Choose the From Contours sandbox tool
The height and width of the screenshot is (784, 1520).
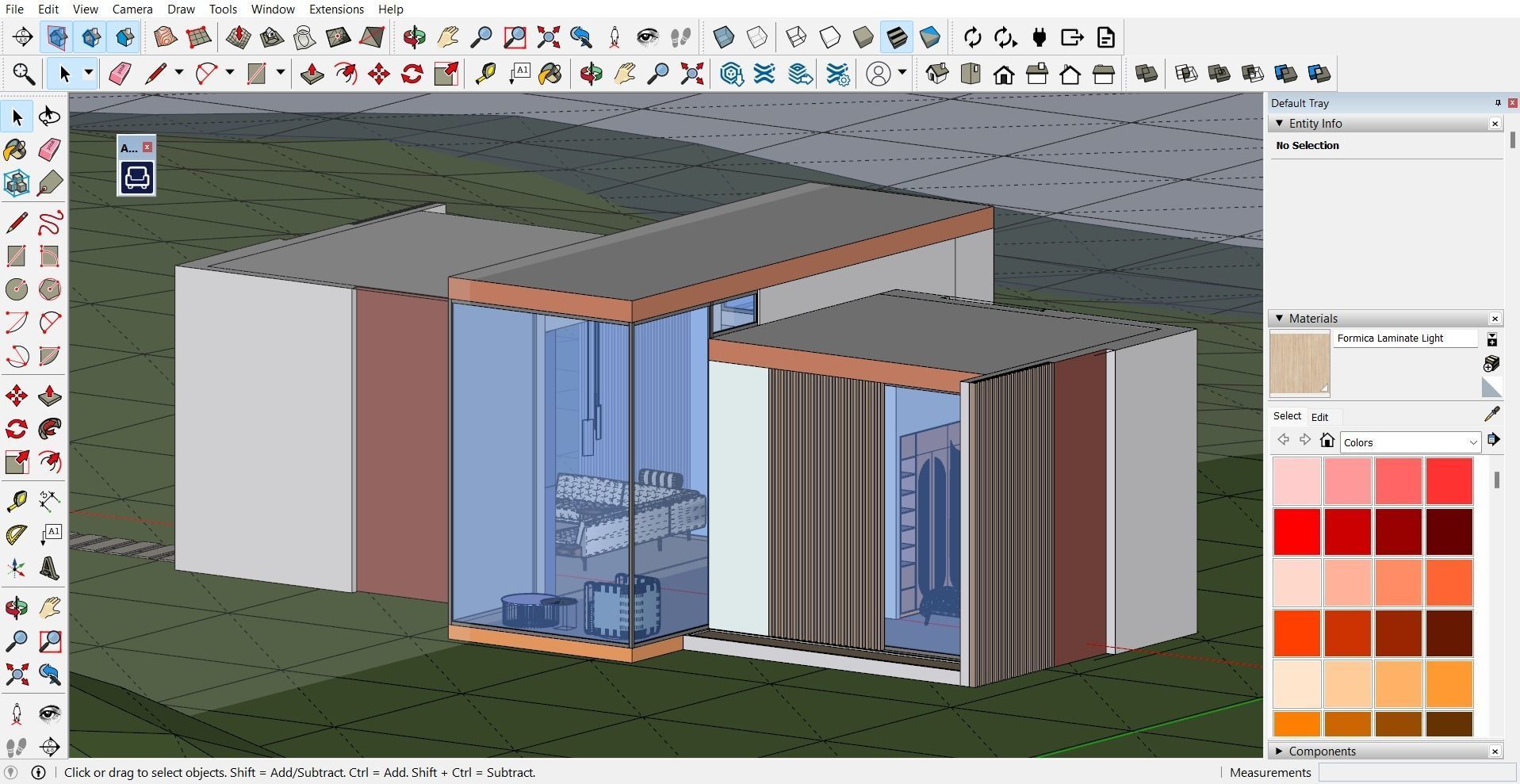165,37
